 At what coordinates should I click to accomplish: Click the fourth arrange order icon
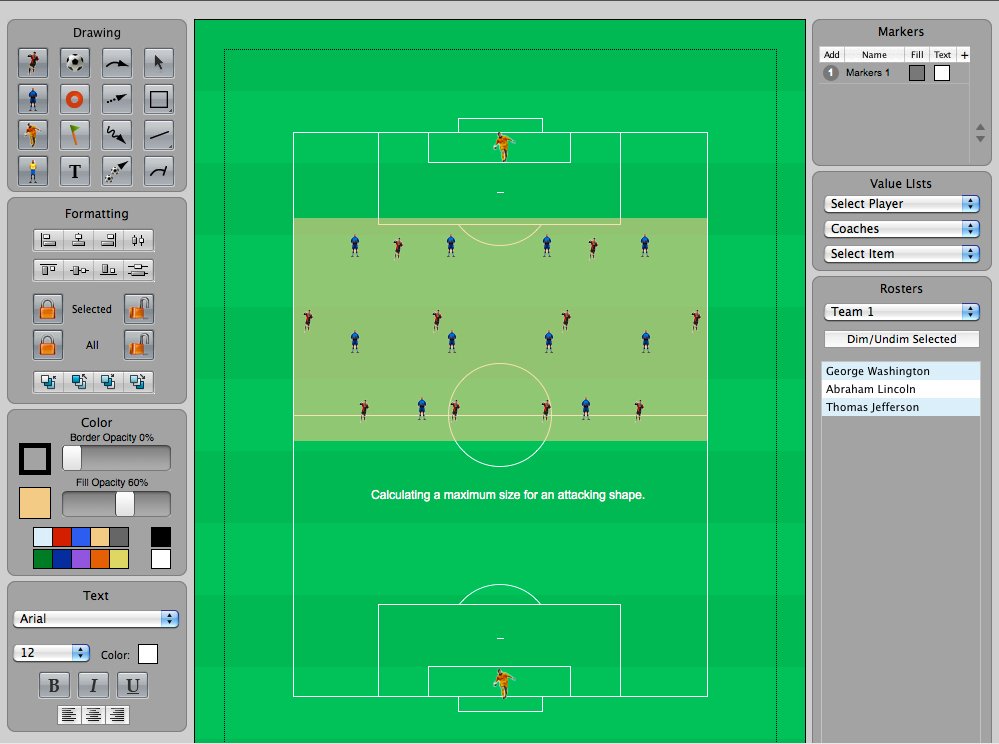[x=138, y=382]
